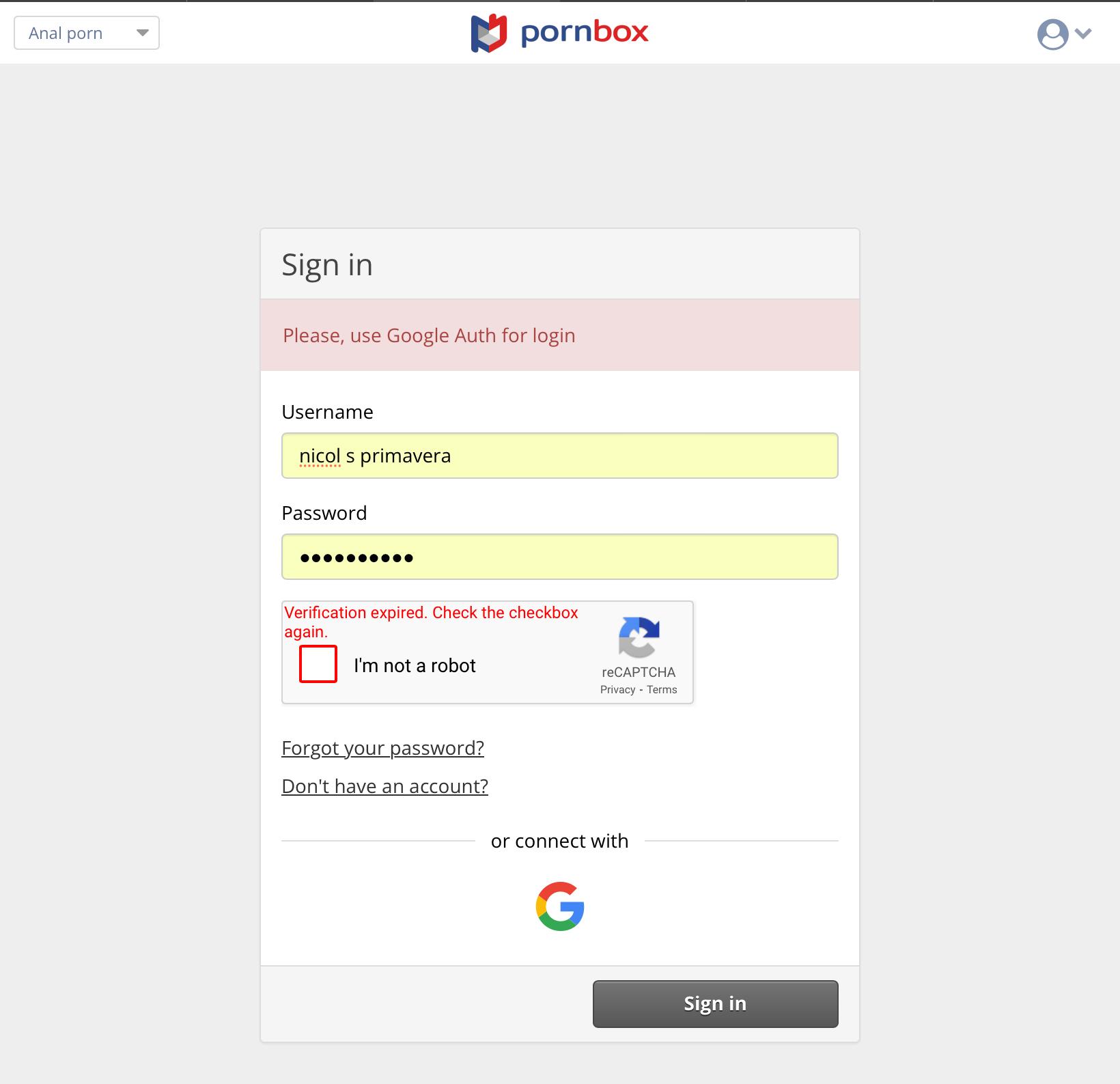Click the "use Google Auth for login" alert
This screenshot has height=1084, width=1120.
pyautogui.click(x=429, y=335)
